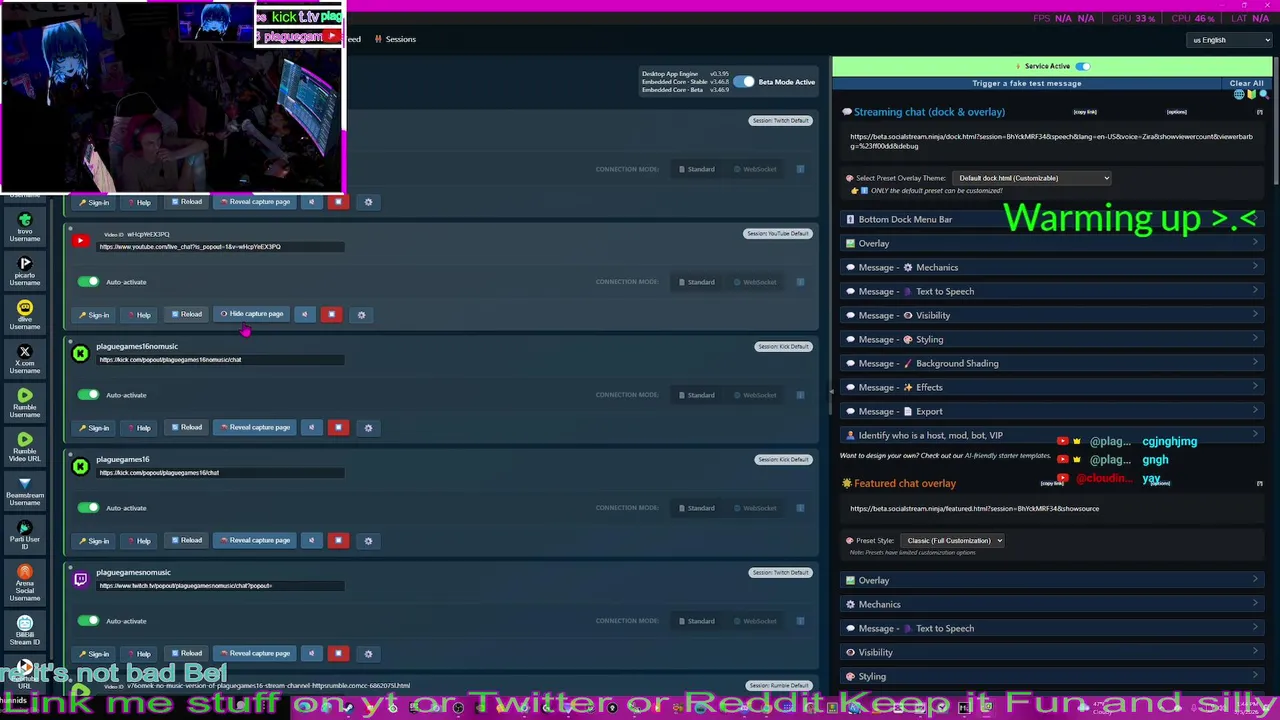Expand the Message - Export section
The image size is (1280, 720).
point(1052,412)
